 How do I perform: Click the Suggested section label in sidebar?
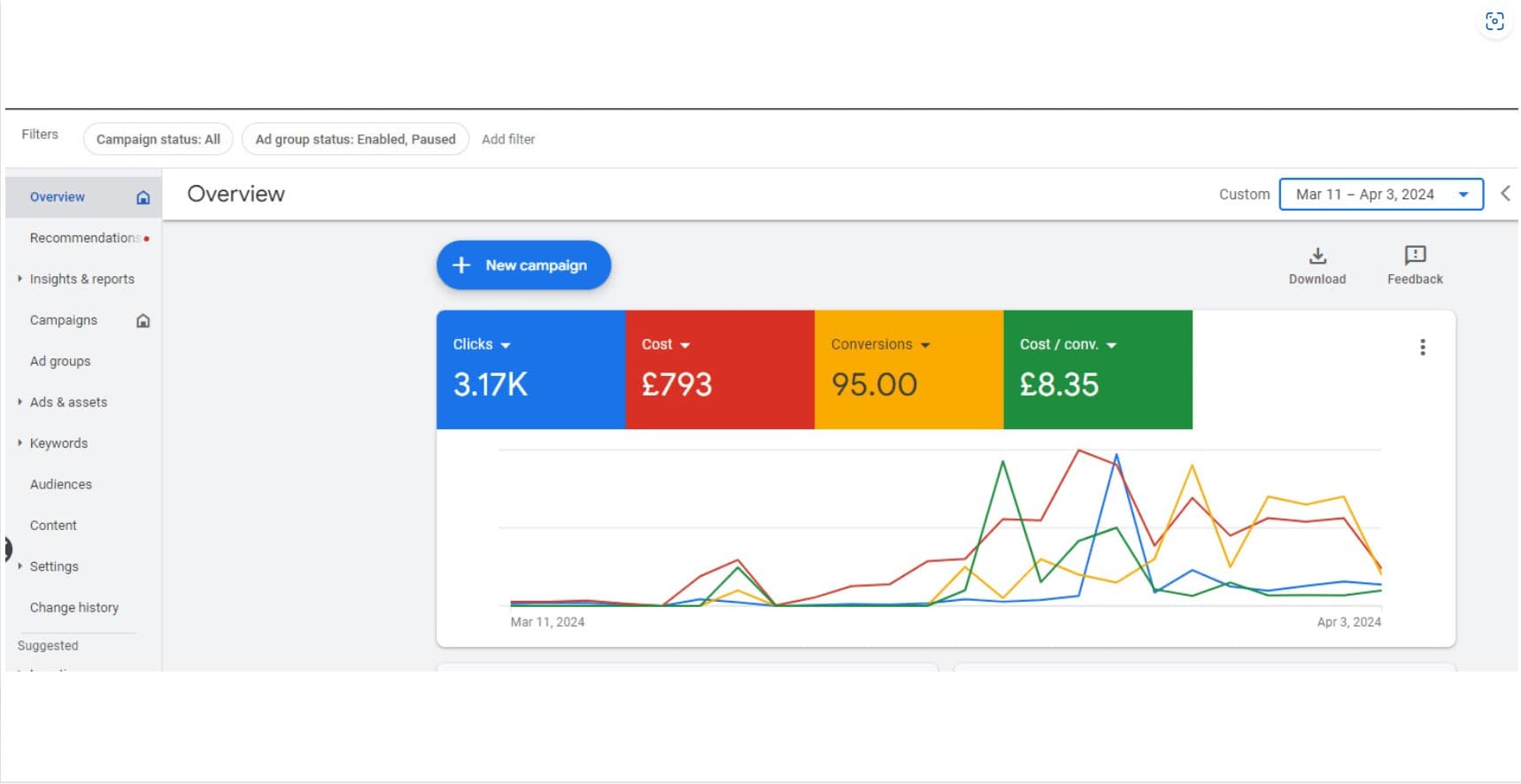click(48, 646)
